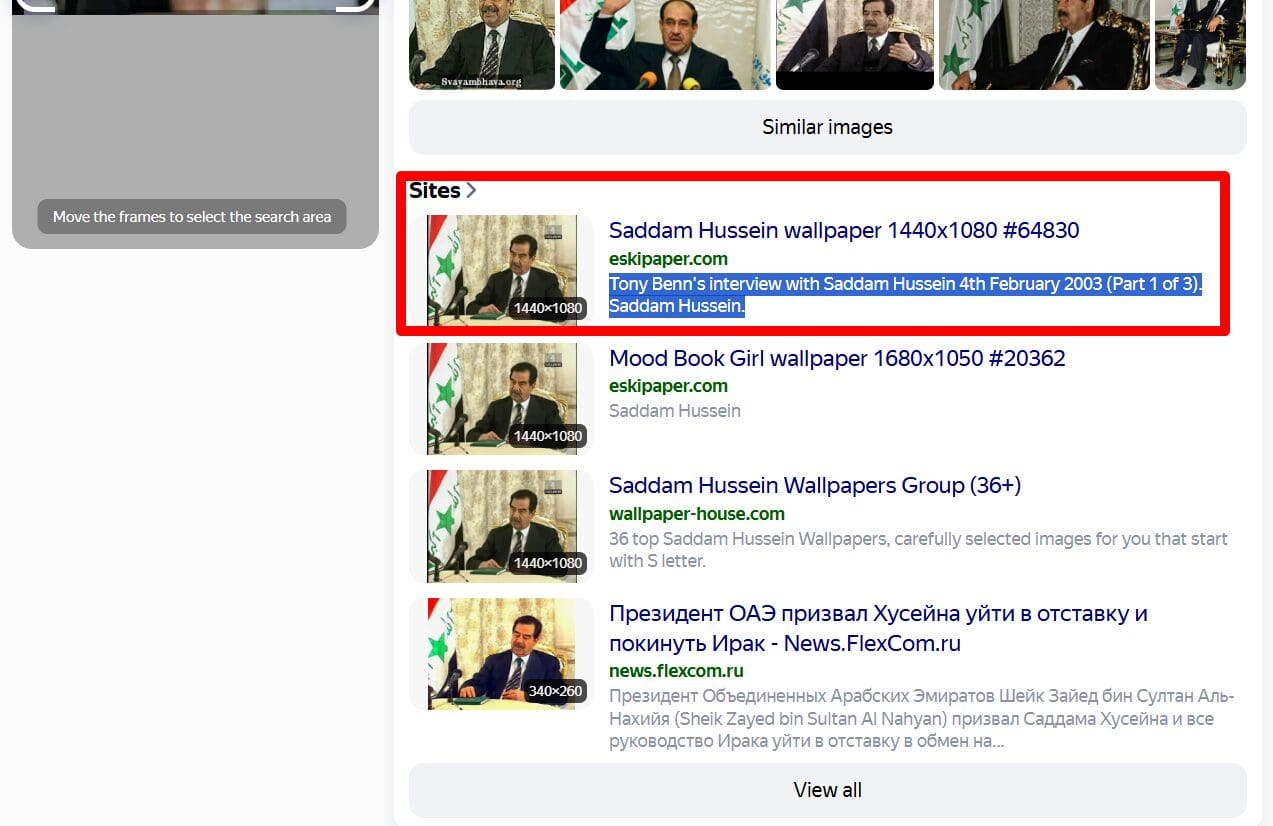The height and width of the screenshot is (826, 1273).
Task: Open the News.FlexCom.ru Russian headline link
Action: coord(878,628)
